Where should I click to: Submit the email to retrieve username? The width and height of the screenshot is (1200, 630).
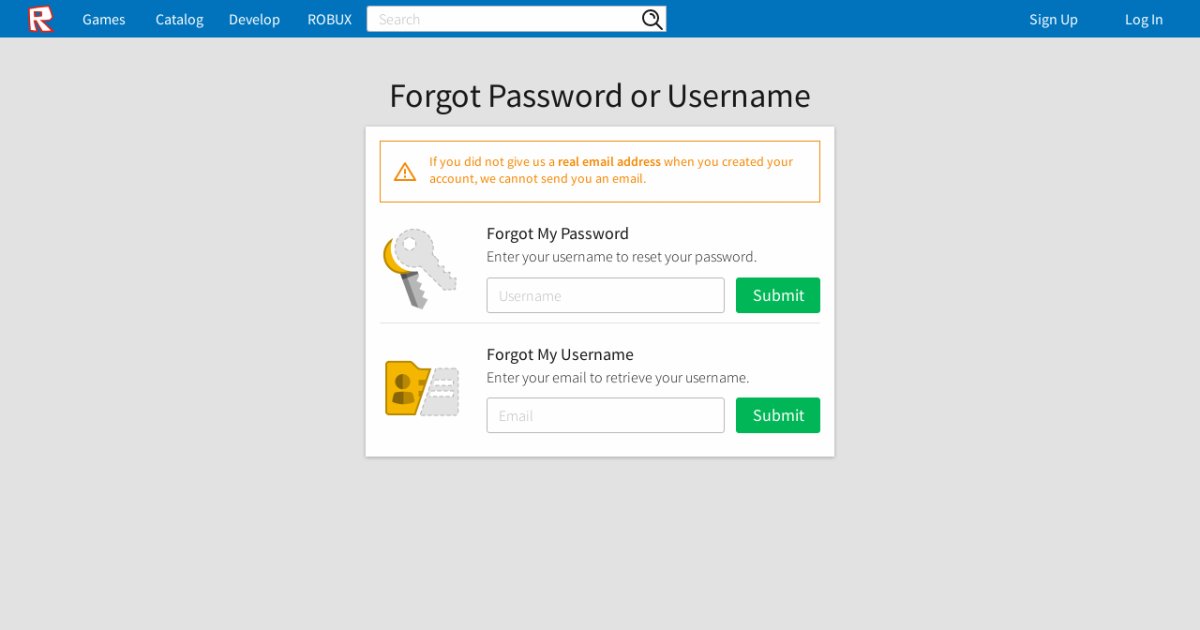point(777,416)
